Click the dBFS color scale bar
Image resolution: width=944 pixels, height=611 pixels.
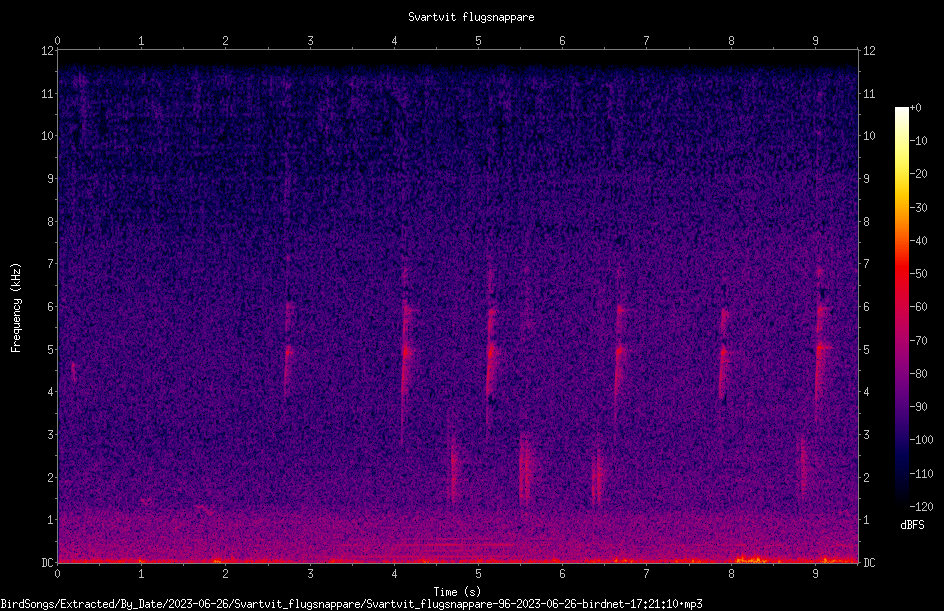tap(901, 307)
